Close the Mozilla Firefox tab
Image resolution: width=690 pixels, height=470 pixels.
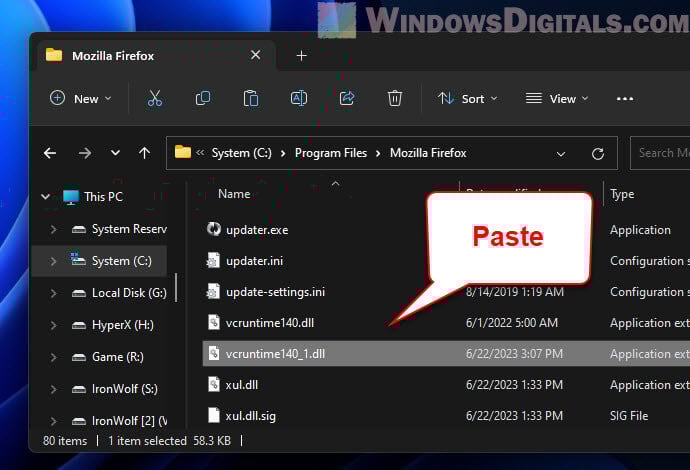pyautogui.click(x=255, y=55)
